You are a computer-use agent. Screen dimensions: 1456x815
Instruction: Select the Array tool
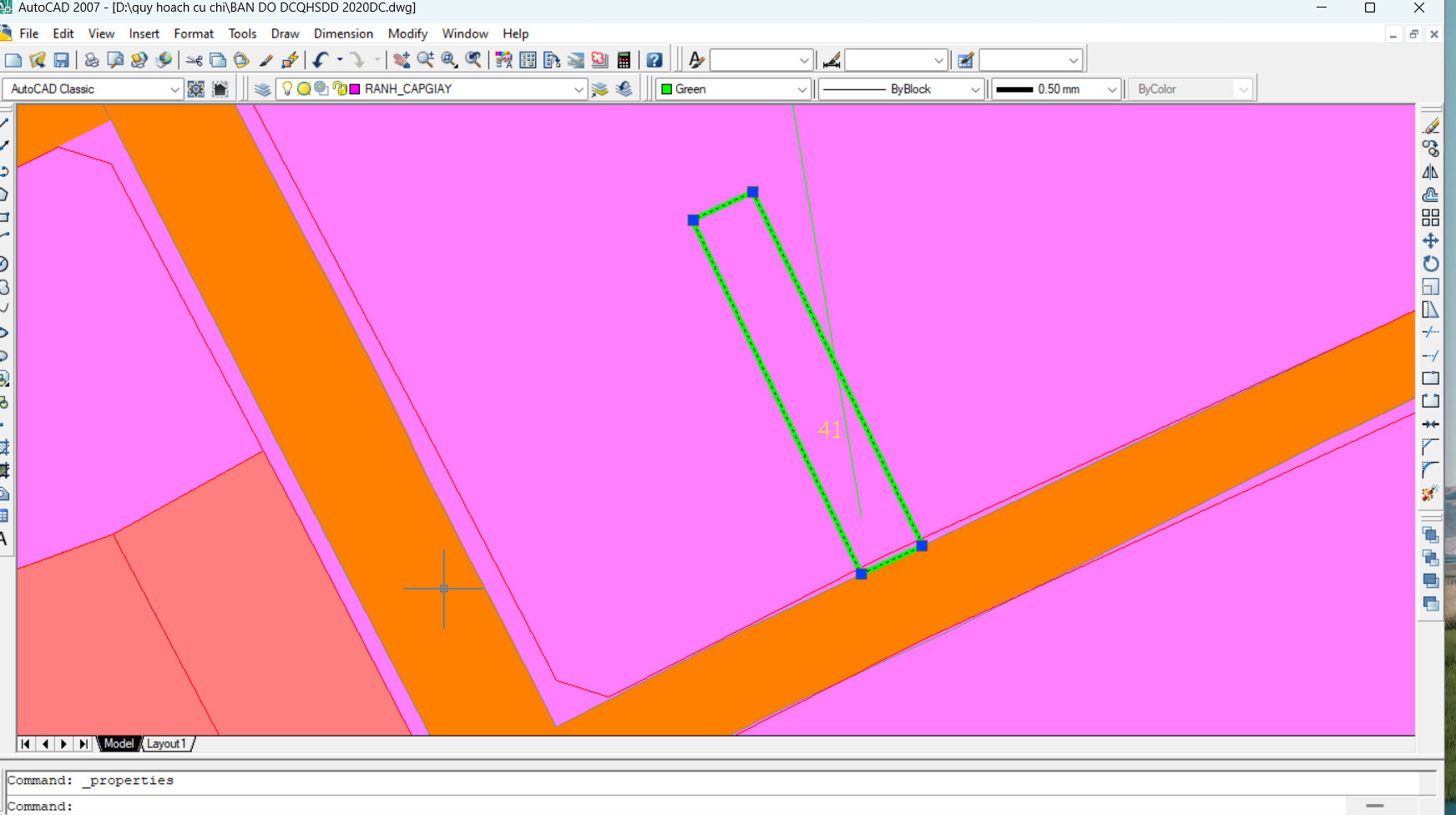click(1431, 218)
